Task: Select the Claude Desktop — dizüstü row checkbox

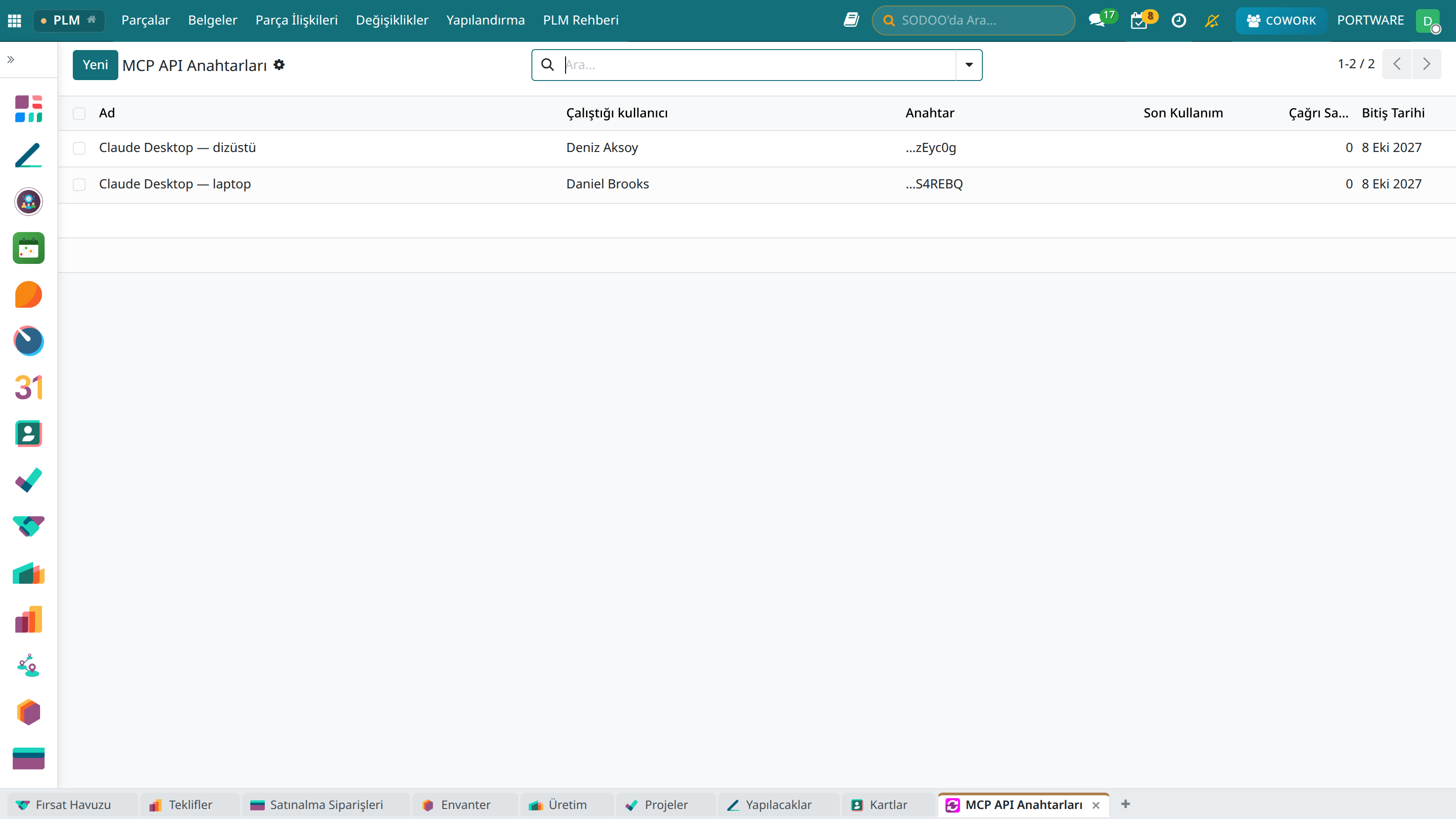Action: coord(79,148)
